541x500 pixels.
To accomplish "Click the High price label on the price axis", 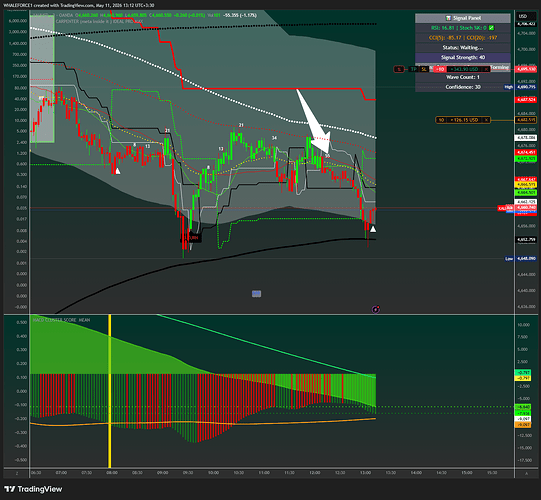I will point(509,87).
